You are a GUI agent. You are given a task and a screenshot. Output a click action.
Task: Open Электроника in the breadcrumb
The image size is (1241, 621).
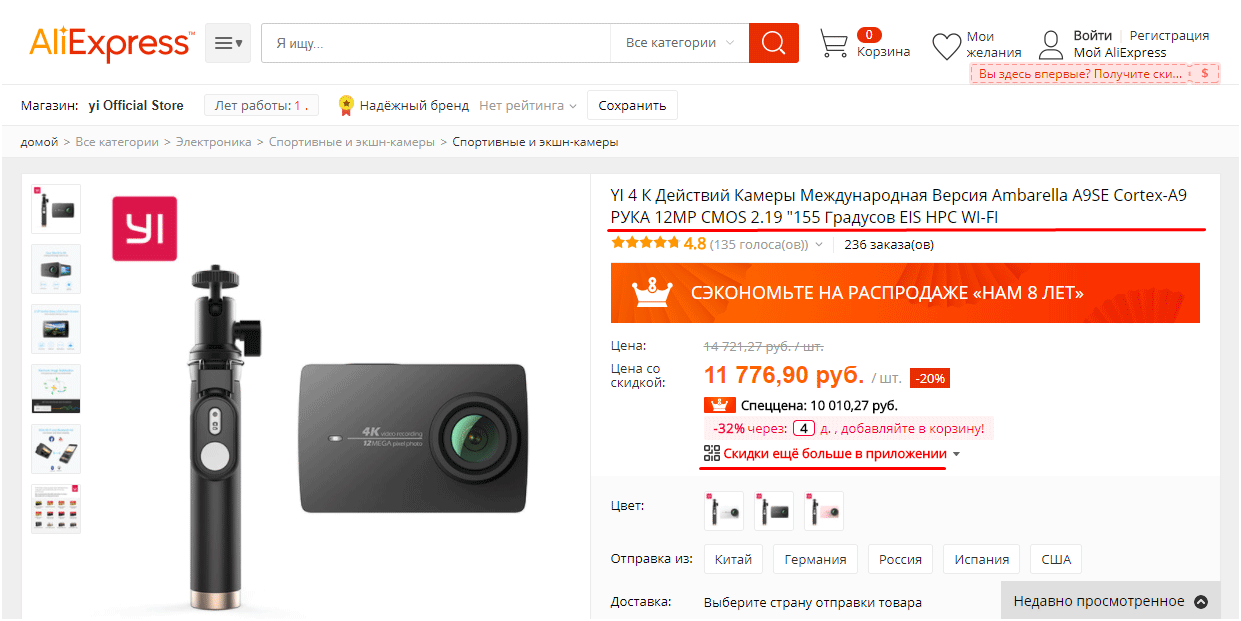(x=214, y=142)
